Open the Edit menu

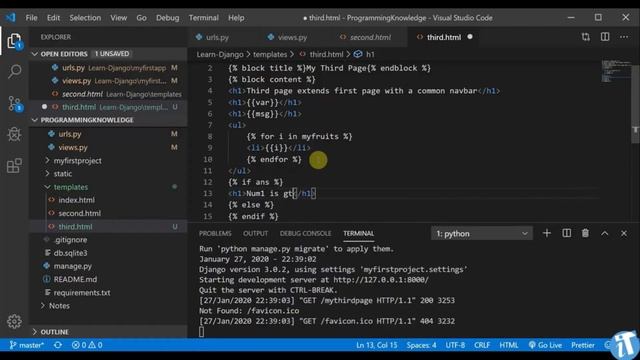[53, 18]
